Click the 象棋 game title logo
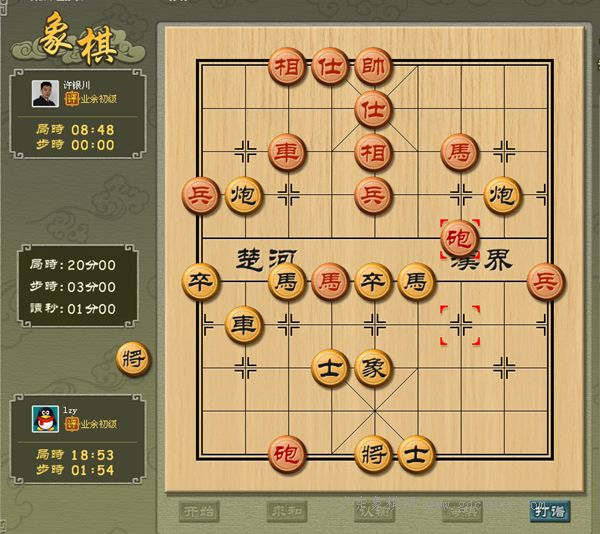Image resolution: width=600 pixels, height=534 pixels. [x=78, y=39]
